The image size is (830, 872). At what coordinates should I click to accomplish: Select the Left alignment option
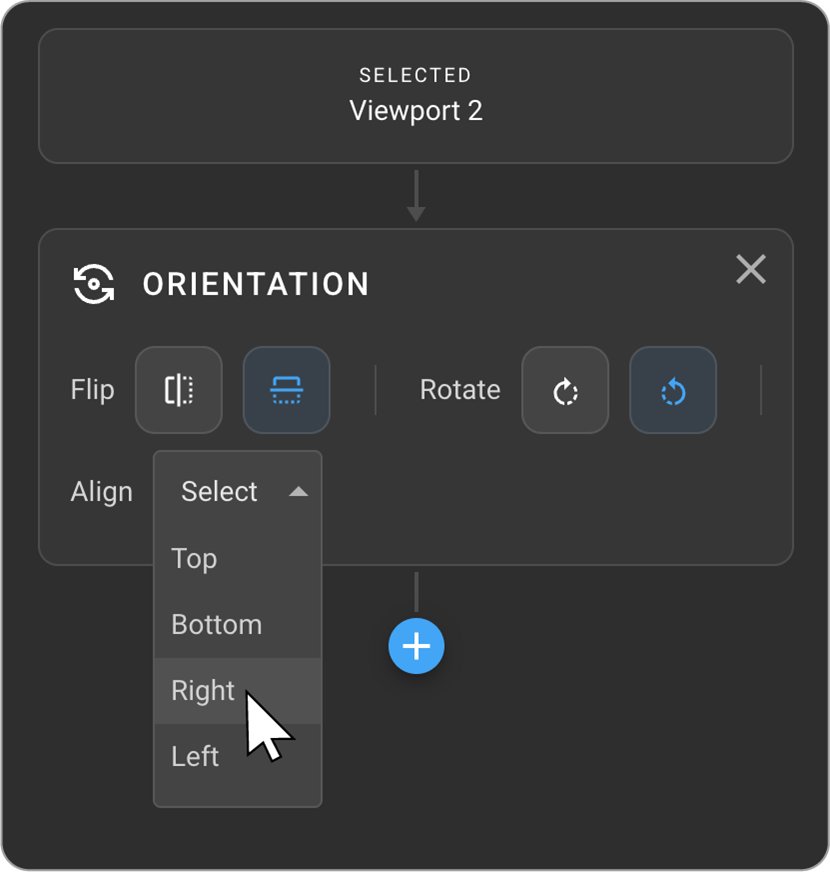195,756
